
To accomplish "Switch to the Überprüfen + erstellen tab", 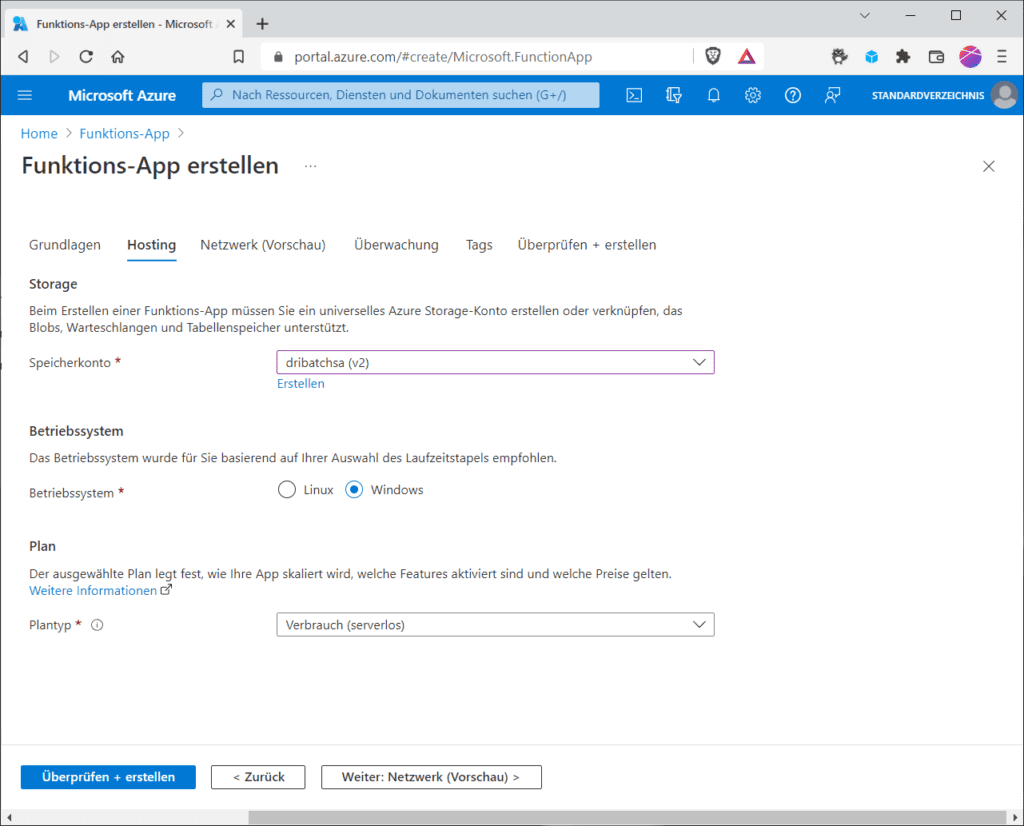I will [x=586, y=245].
